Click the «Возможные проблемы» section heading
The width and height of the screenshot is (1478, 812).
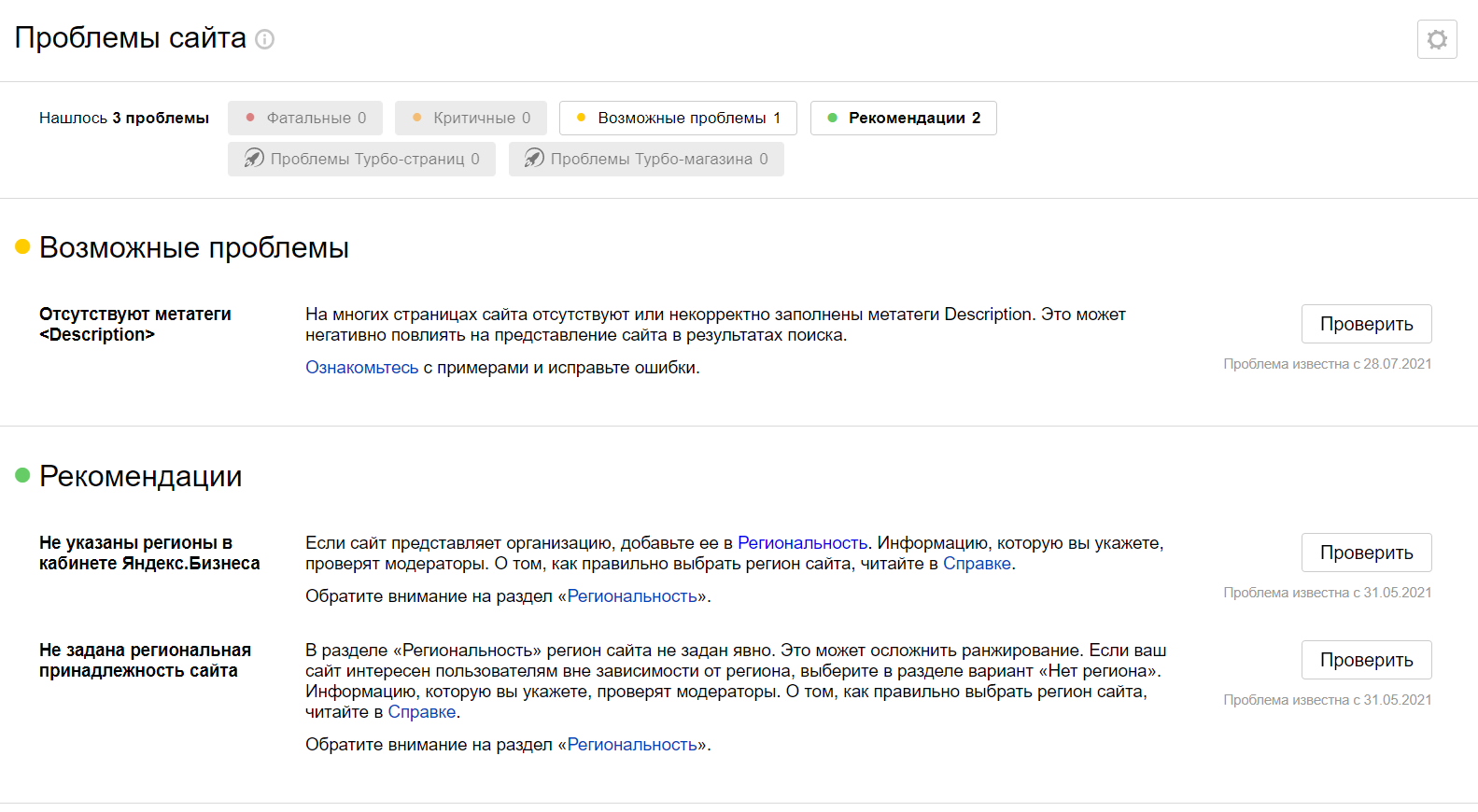[x=194, y=248]
